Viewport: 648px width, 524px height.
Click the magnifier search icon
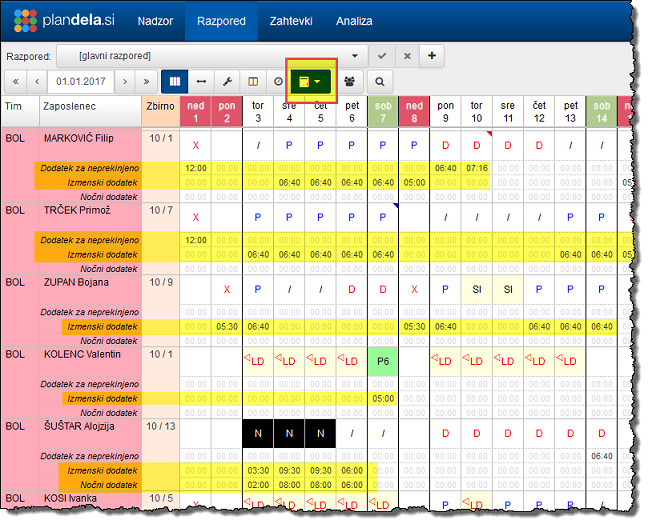[379, 81]
